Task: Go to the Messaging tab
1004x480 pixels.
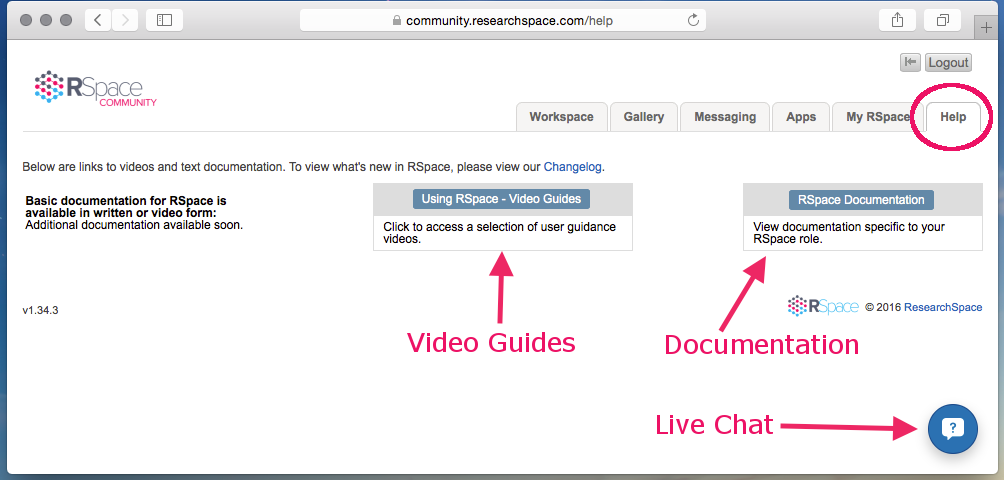Action: 725,117
